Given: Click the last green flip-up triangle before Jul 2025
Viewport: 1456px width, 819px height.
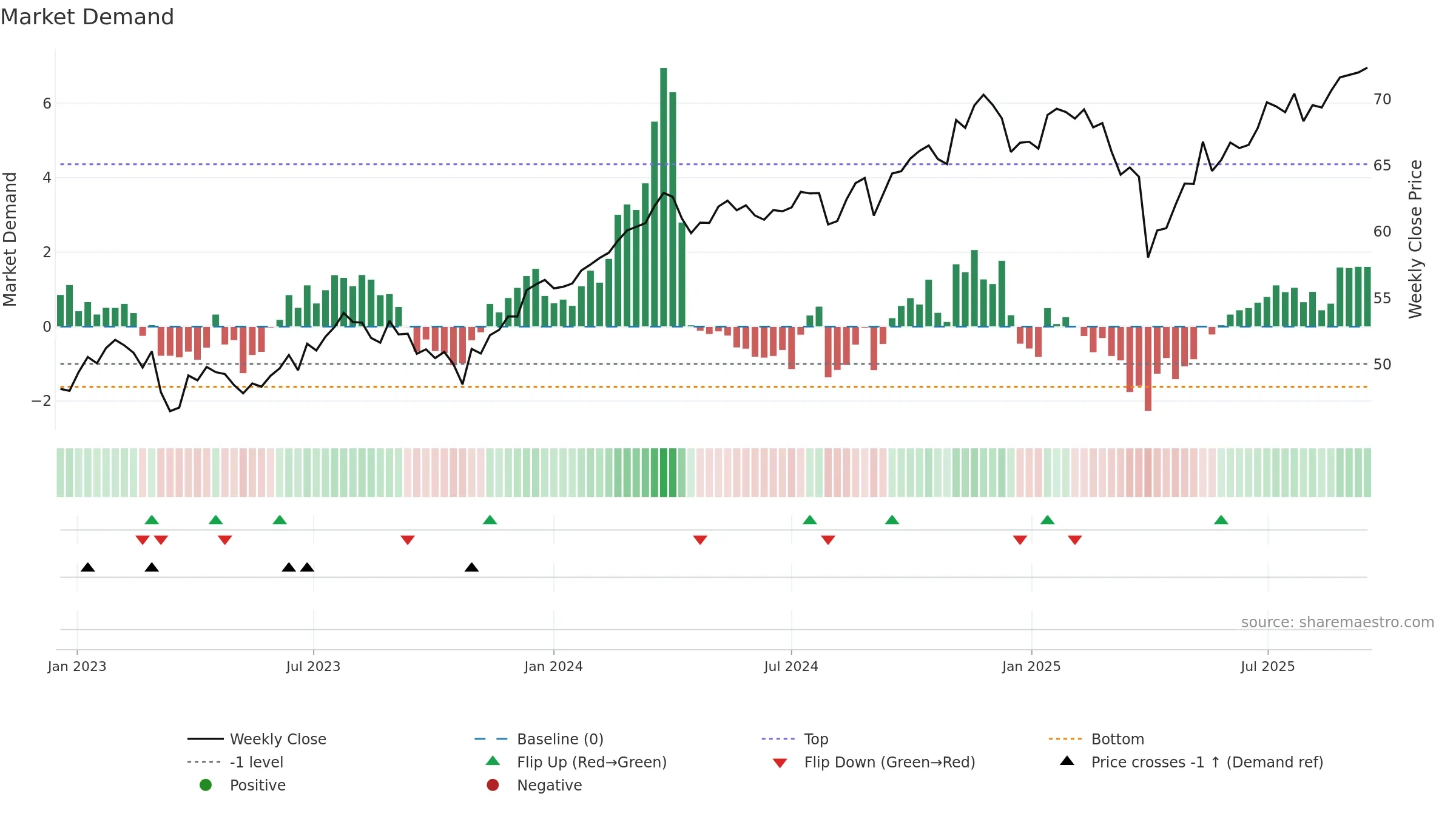Looking at the screenshot, I should [x=1221, y=520].
